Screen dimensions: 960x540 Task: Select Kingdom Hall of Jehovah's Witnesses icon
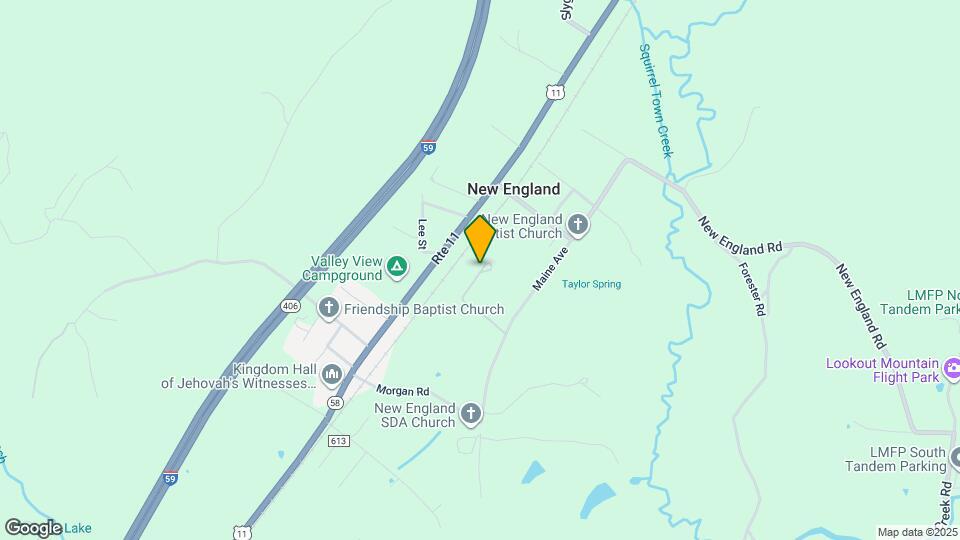tap(332, 375)
